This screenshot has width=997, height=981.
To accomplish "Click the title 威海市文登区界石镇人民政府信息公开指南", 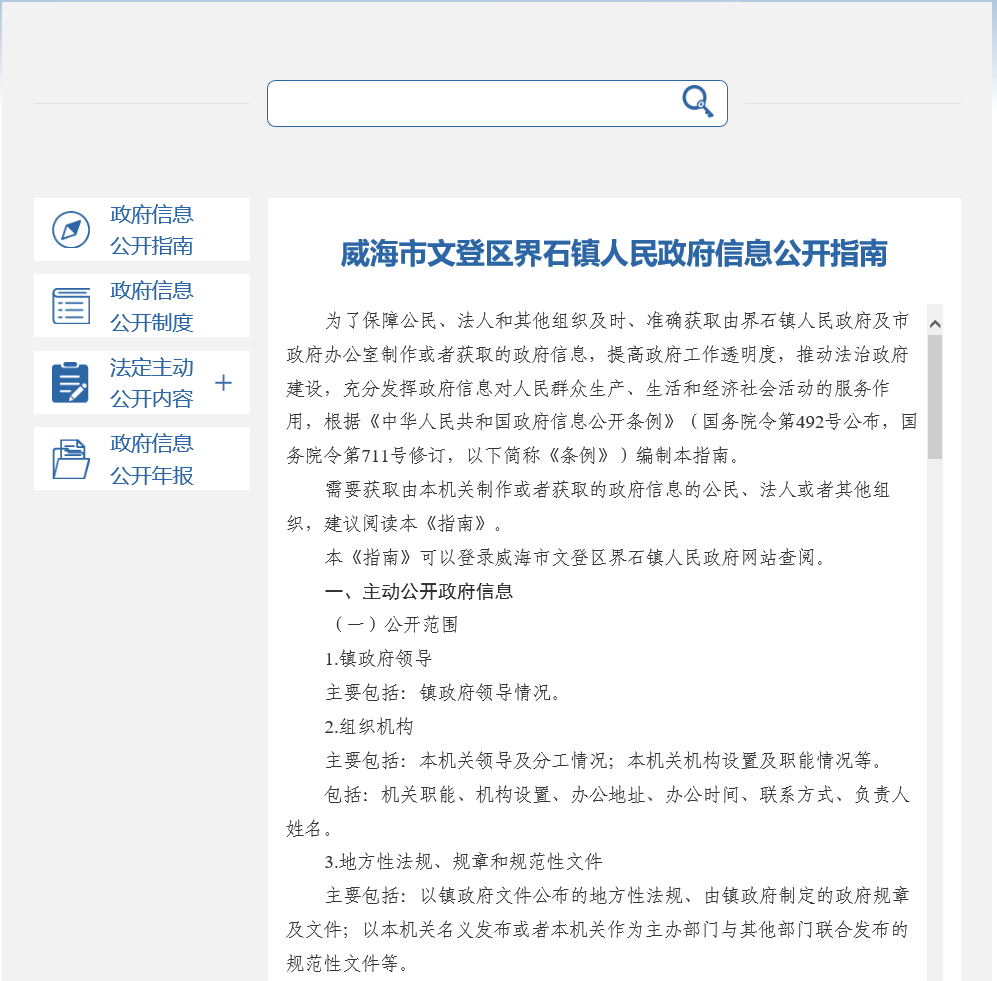I will tap(614, 254).
